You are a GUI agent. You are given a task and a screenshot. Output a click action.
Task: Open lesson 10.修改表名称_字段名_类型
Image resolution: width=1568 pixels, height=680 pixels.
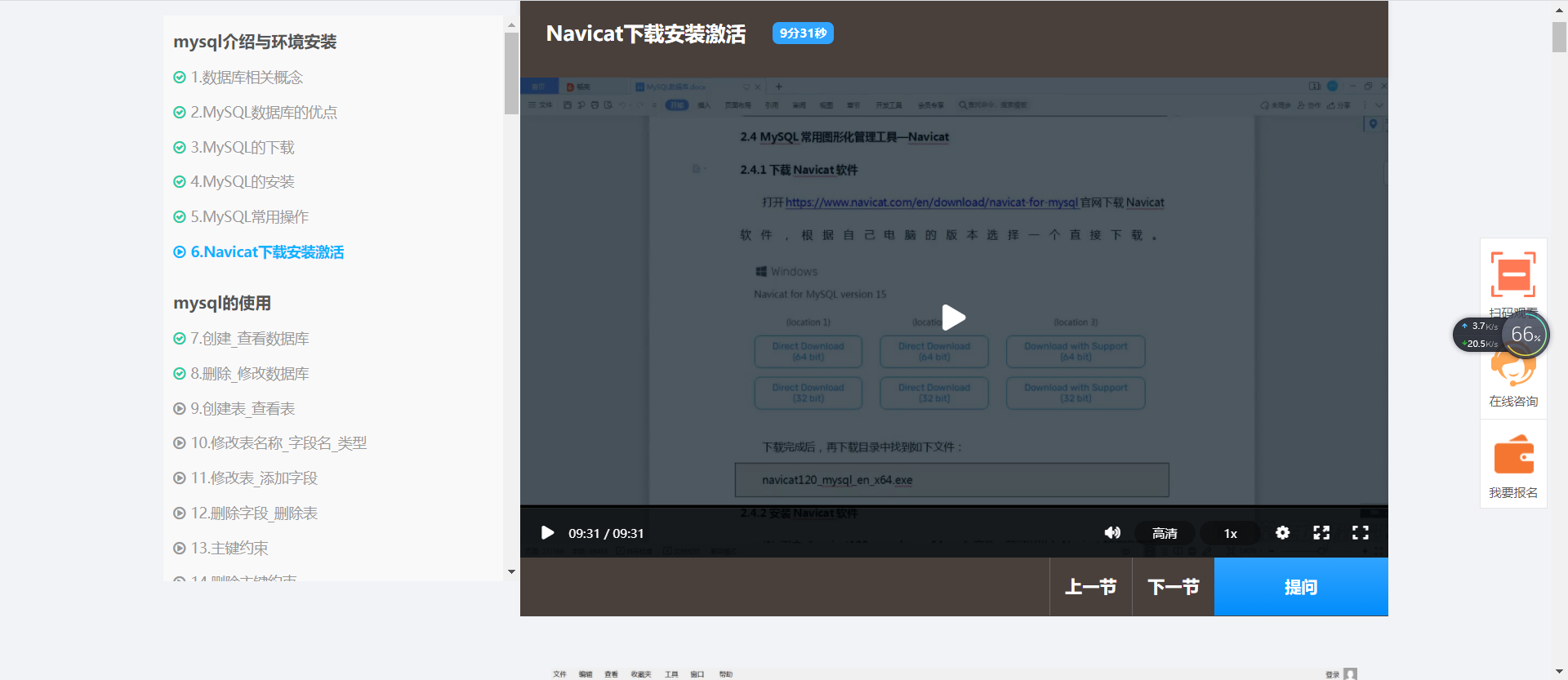(x=278, y=443)
